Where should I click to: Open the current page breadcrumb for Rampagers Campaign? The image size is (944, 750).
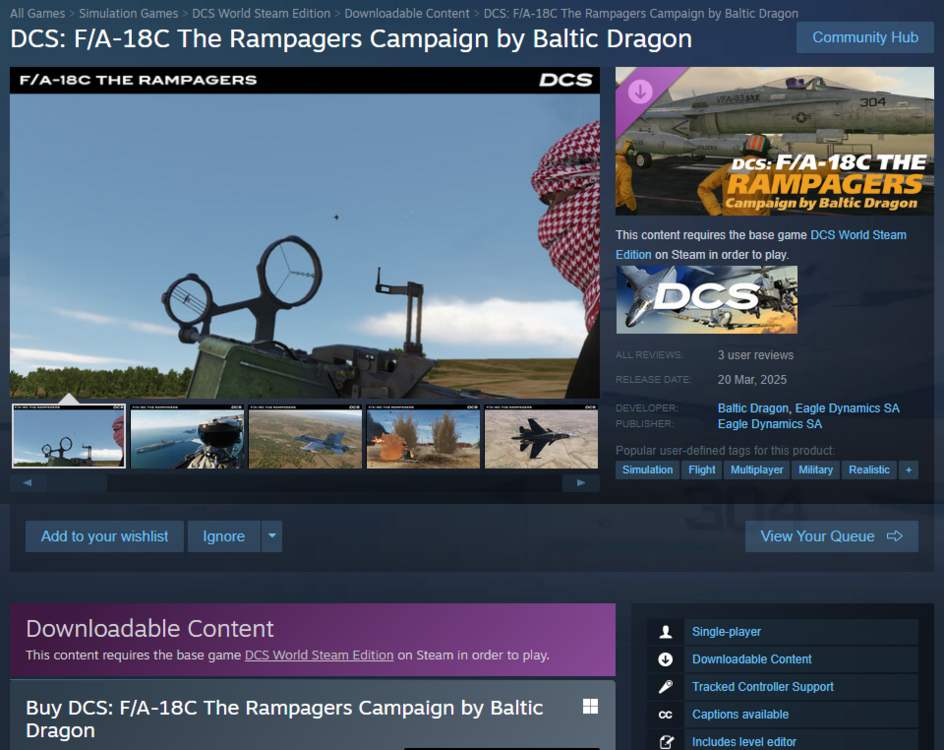pyautogui.click(x=641, y=13)
